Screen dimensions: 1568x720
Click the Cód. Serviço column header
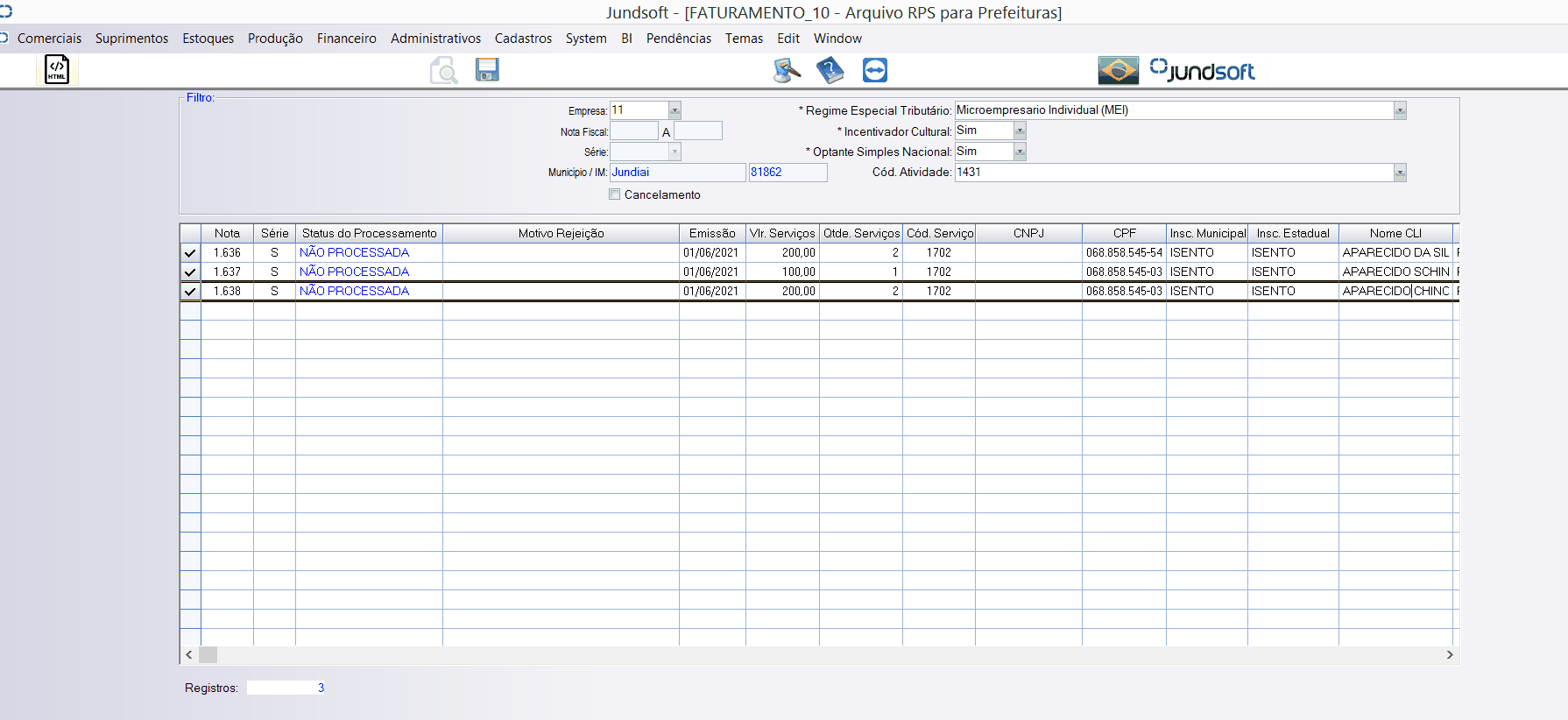pos(939,233)
